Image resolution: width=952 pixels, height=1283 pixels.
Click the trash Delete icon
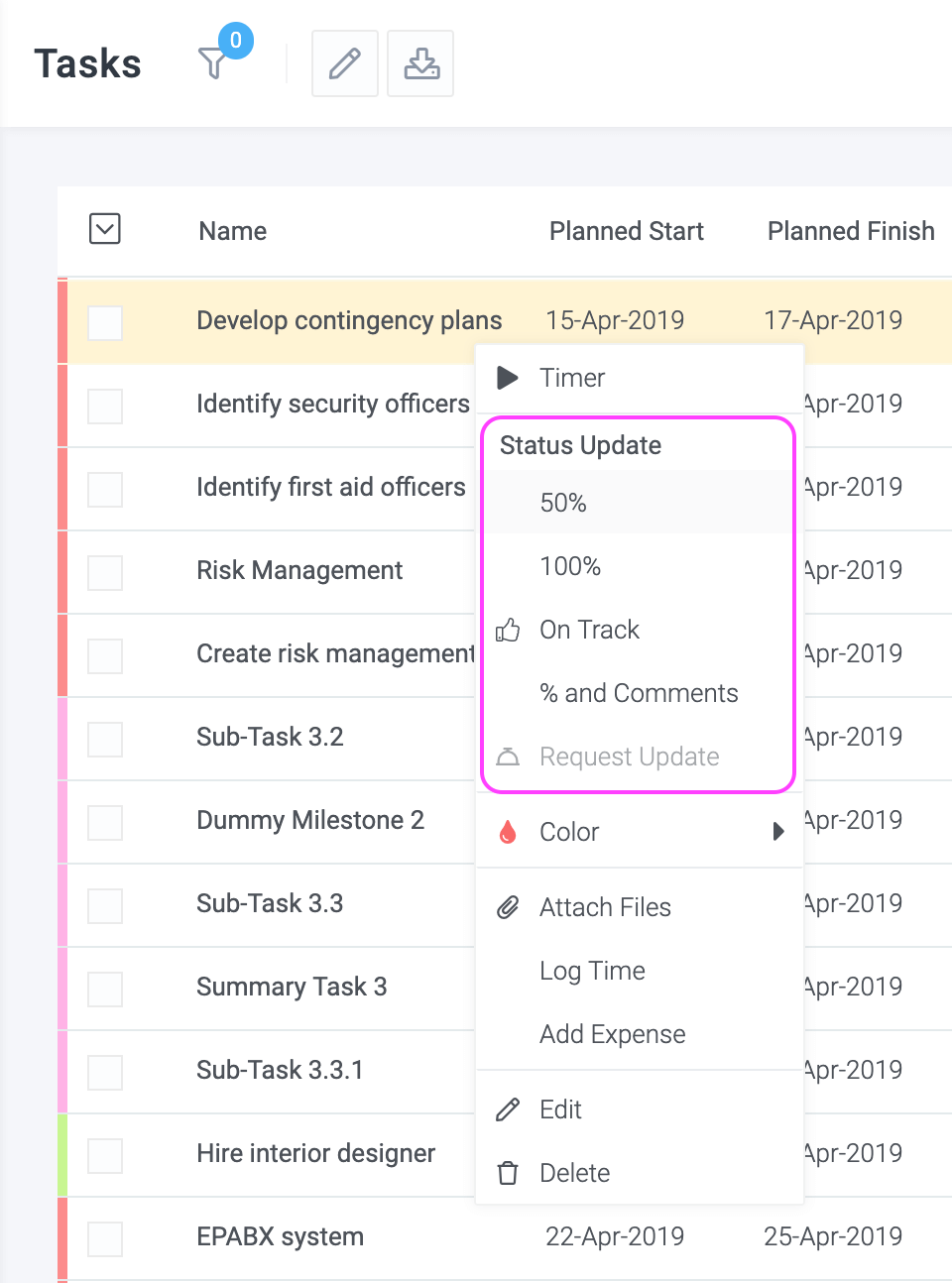tap(508, 1173)
